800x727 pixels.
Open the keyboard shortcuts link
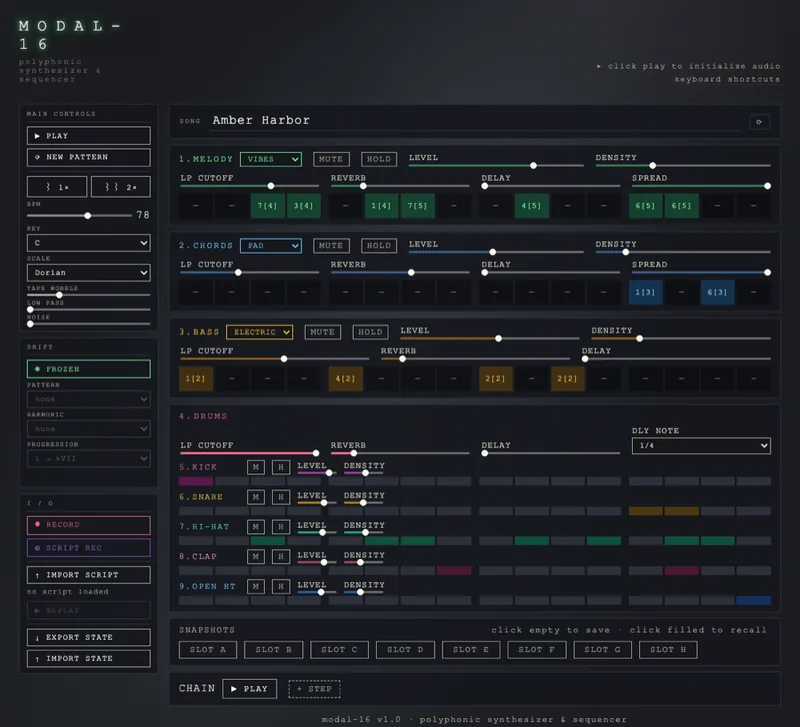tap(727, 79)
